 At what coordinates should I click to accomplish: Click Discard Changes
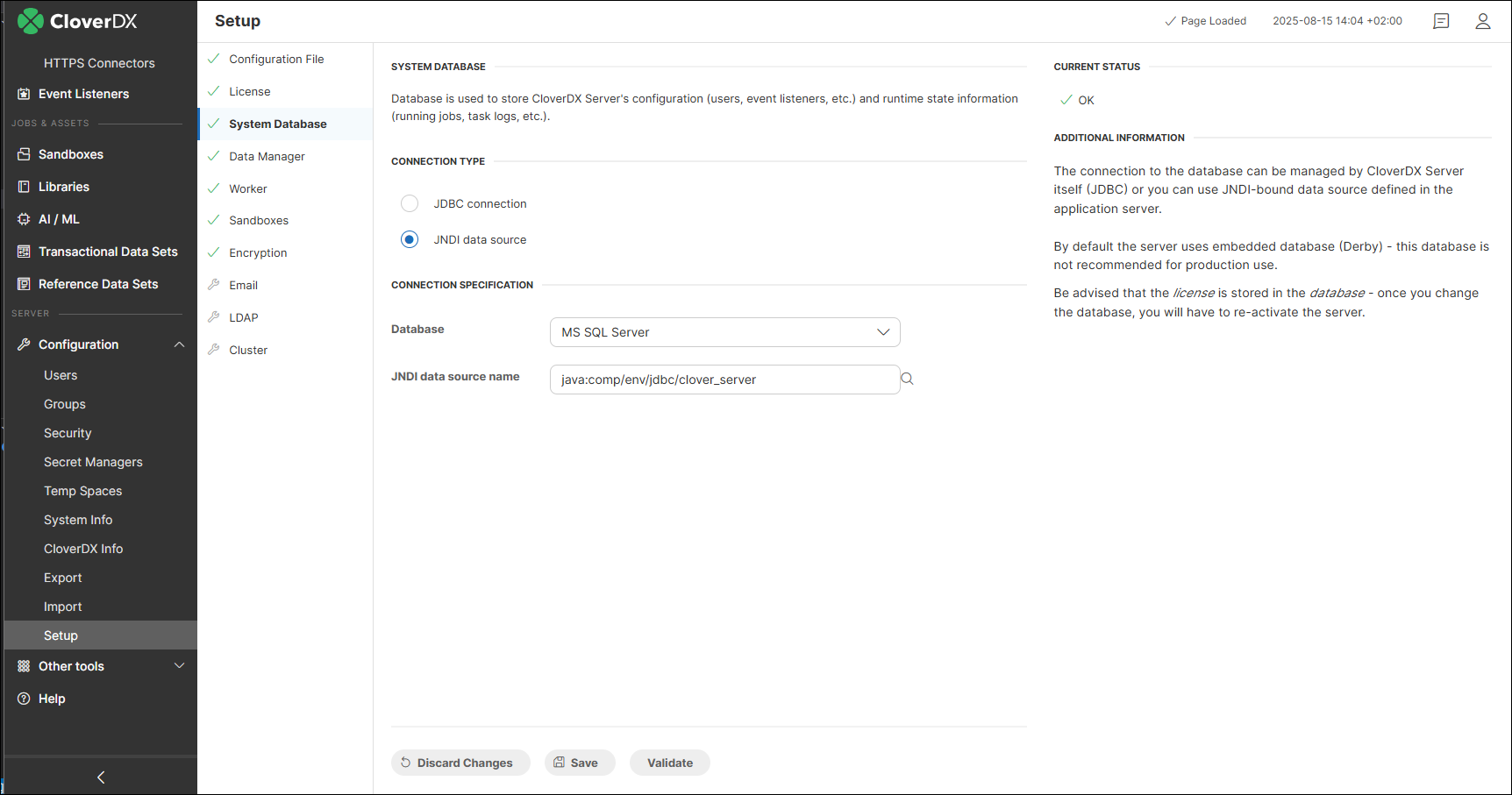460,763
